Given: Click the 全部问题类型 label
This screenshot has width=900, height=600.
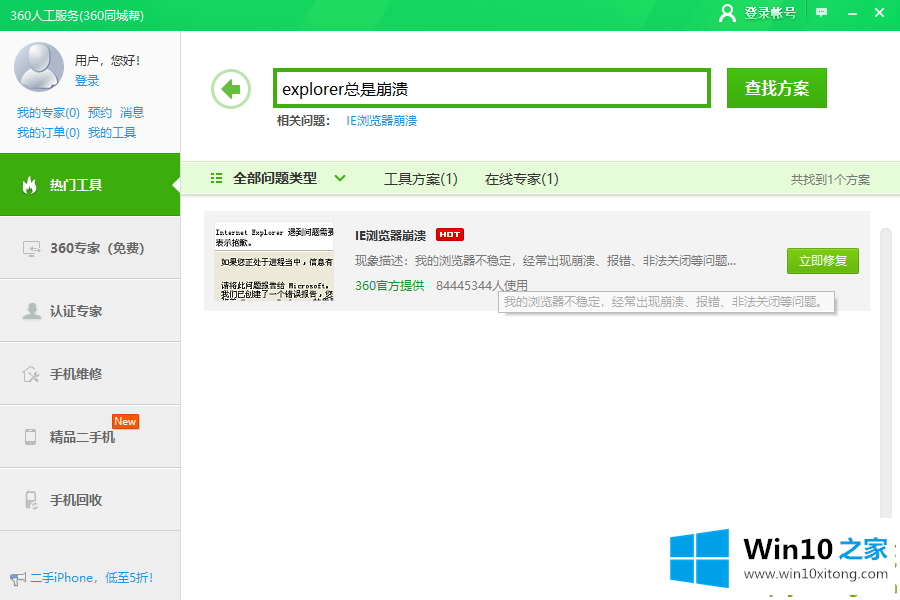Looking at the screenshot, I should (x=275, y=179).
